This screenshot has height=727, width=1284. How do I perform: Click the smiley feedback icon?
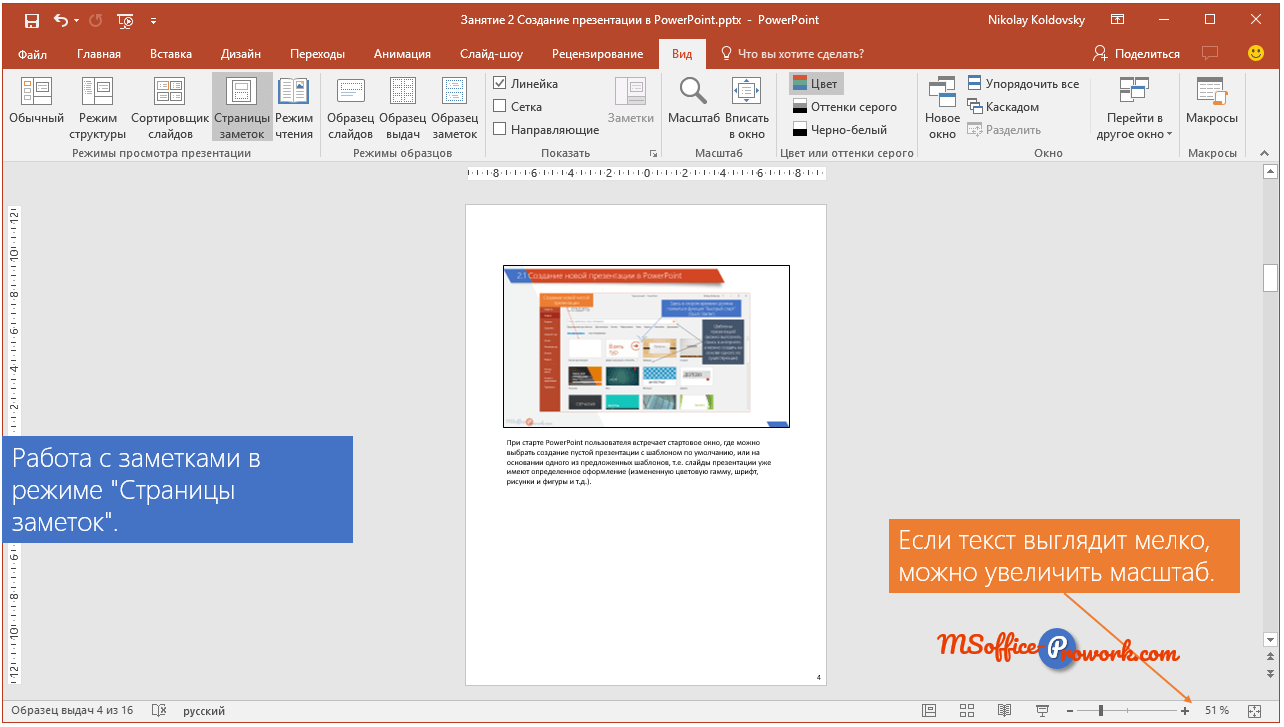tap(1256, 53)
